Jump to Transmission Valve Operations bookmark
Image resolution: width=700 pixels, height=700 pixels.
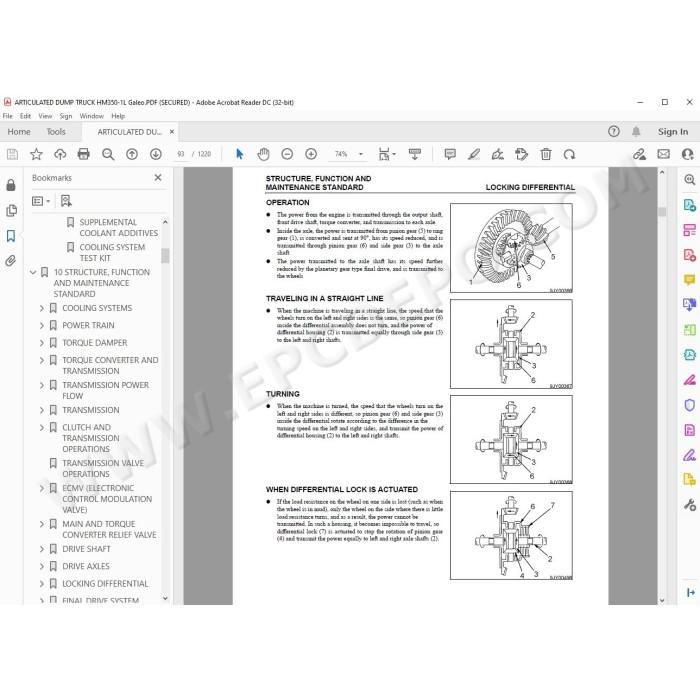(x=103, y=468)
